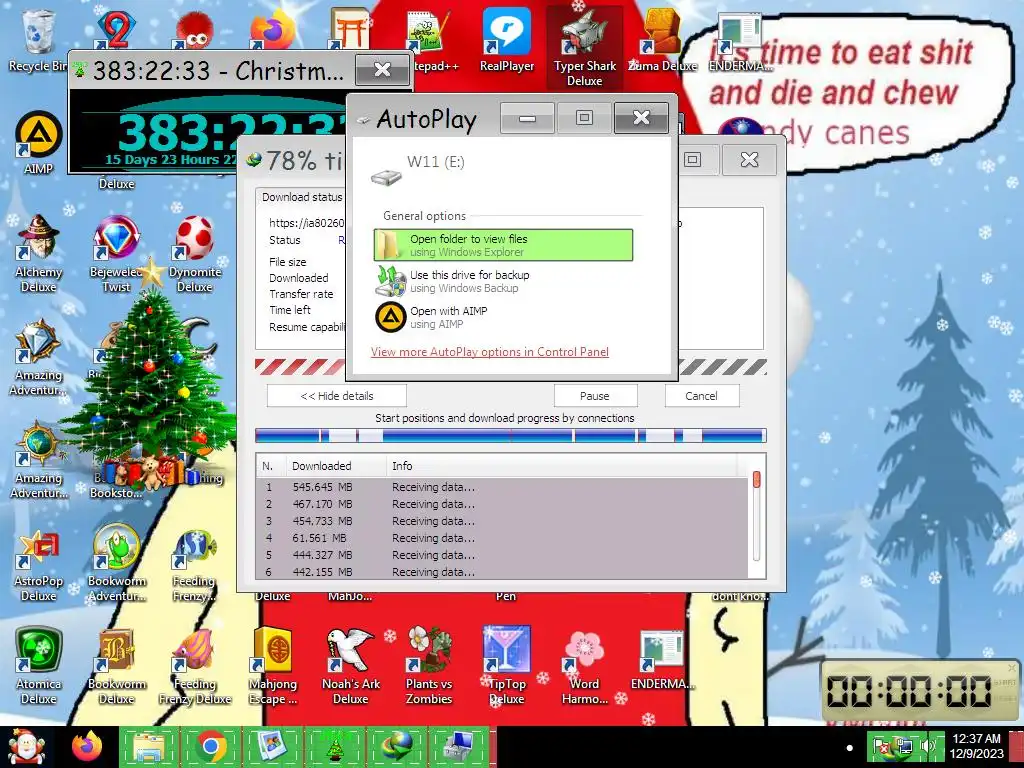Open Word Harmony desktop shortcut
1024x768 pixels.
click(x=584, y=666)
